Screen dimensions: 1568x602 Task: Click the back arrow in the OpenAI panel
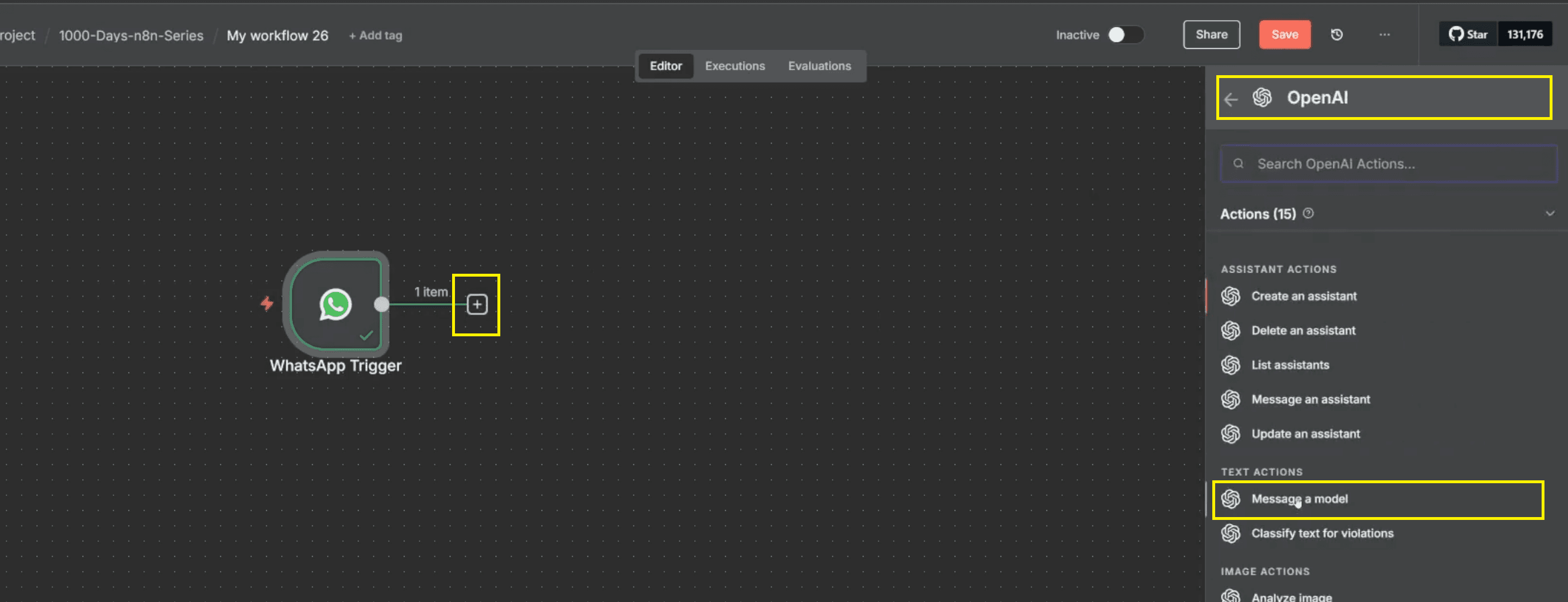click(1232, 99)
